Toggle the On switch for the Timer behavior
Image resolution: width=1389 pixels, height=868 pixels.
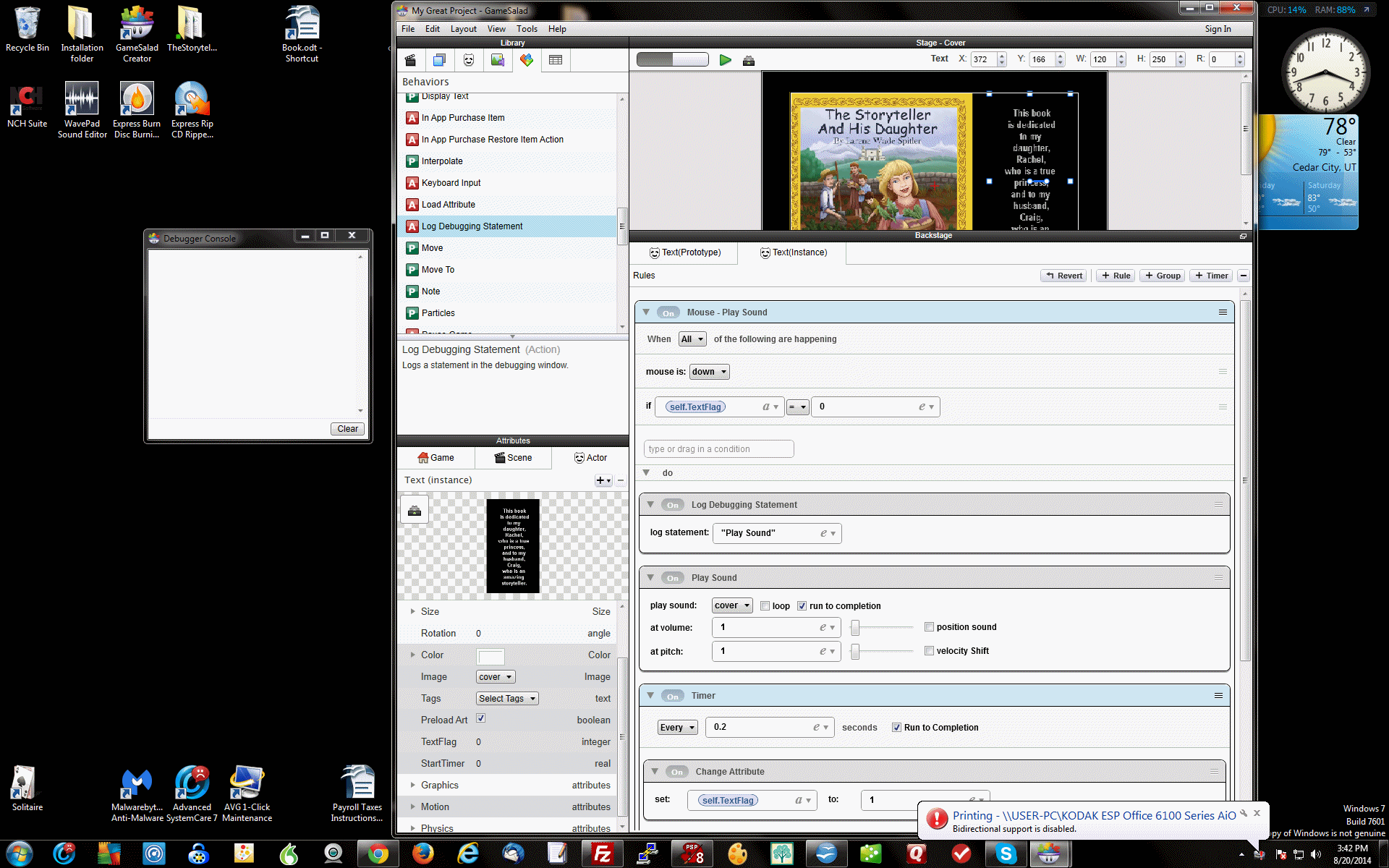(x=672, y=695)
